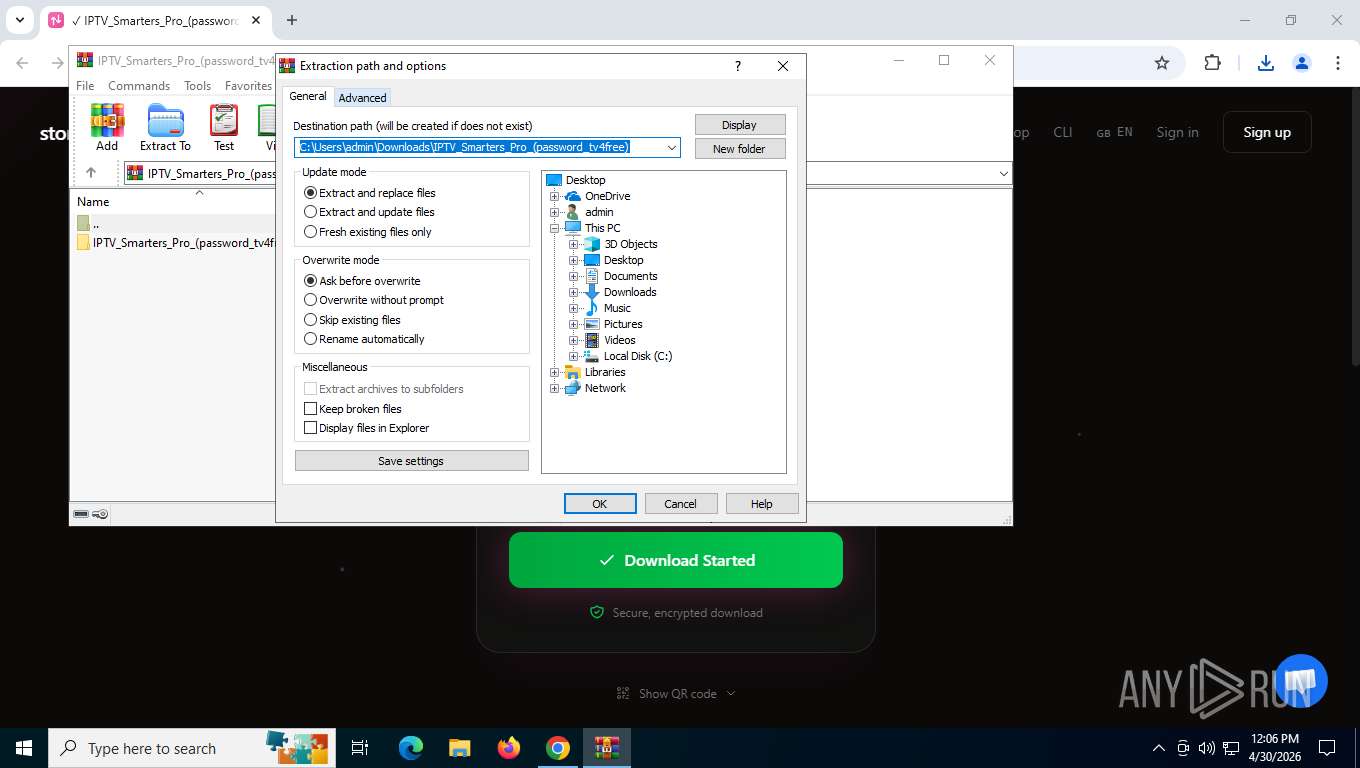
Task: Open the dialog question-mark help icon
Action: [x=738, y=66]
